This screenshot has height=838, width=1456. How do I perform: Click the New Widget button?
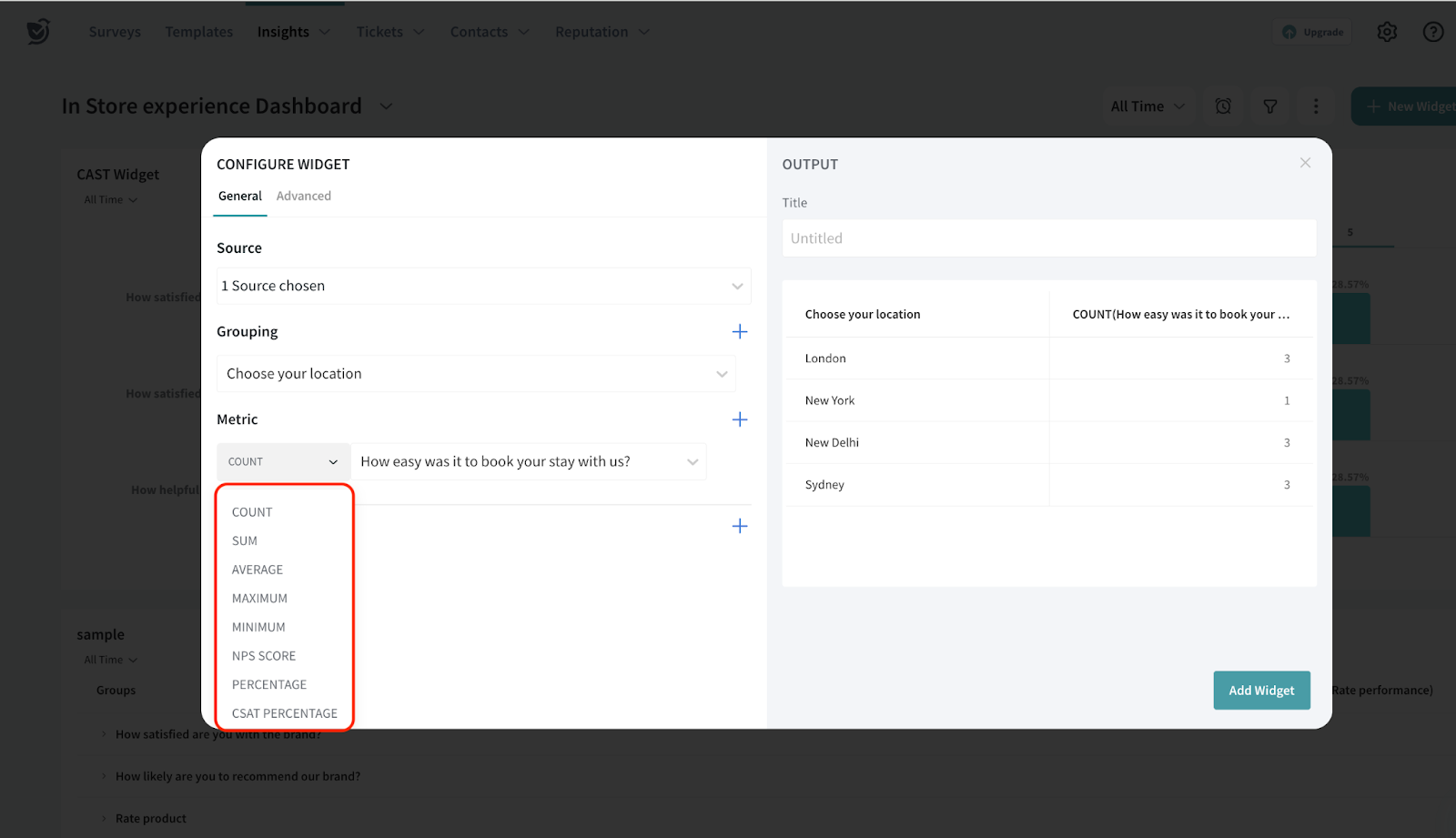pyautogui.click(x=1404, y=106)
